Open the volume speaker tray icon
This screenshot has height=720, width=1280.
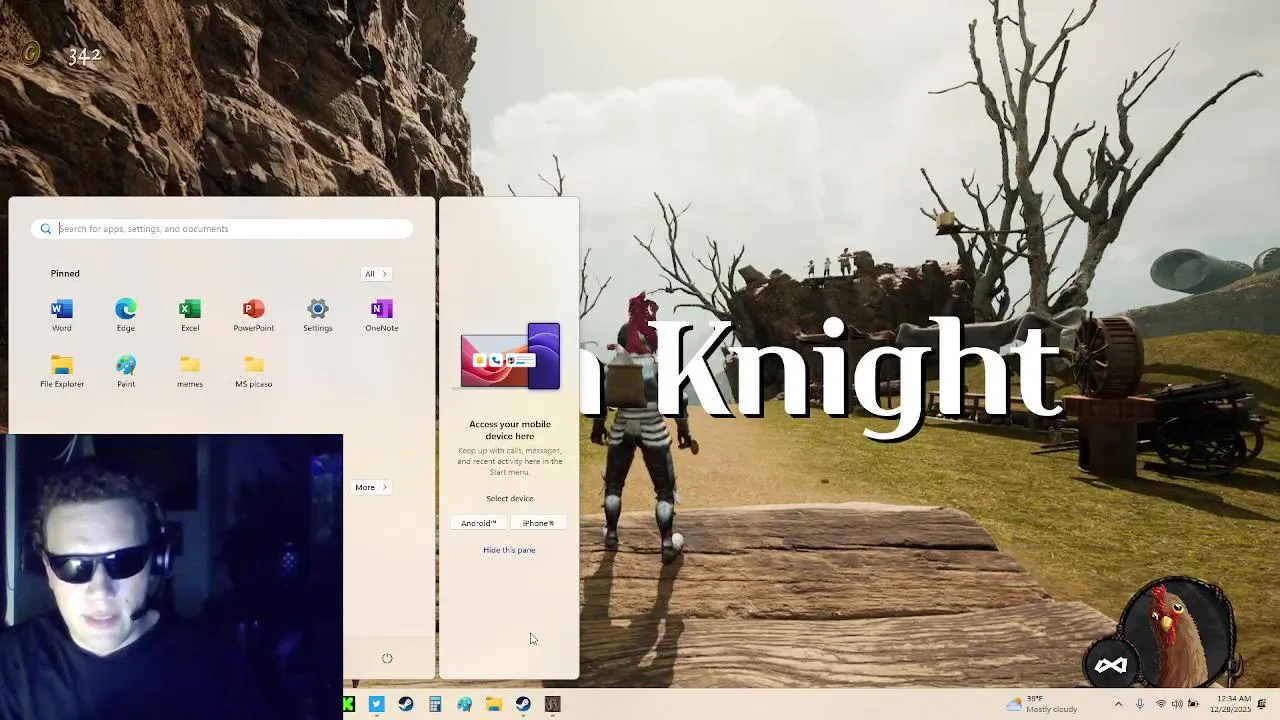coord(1177,704)
